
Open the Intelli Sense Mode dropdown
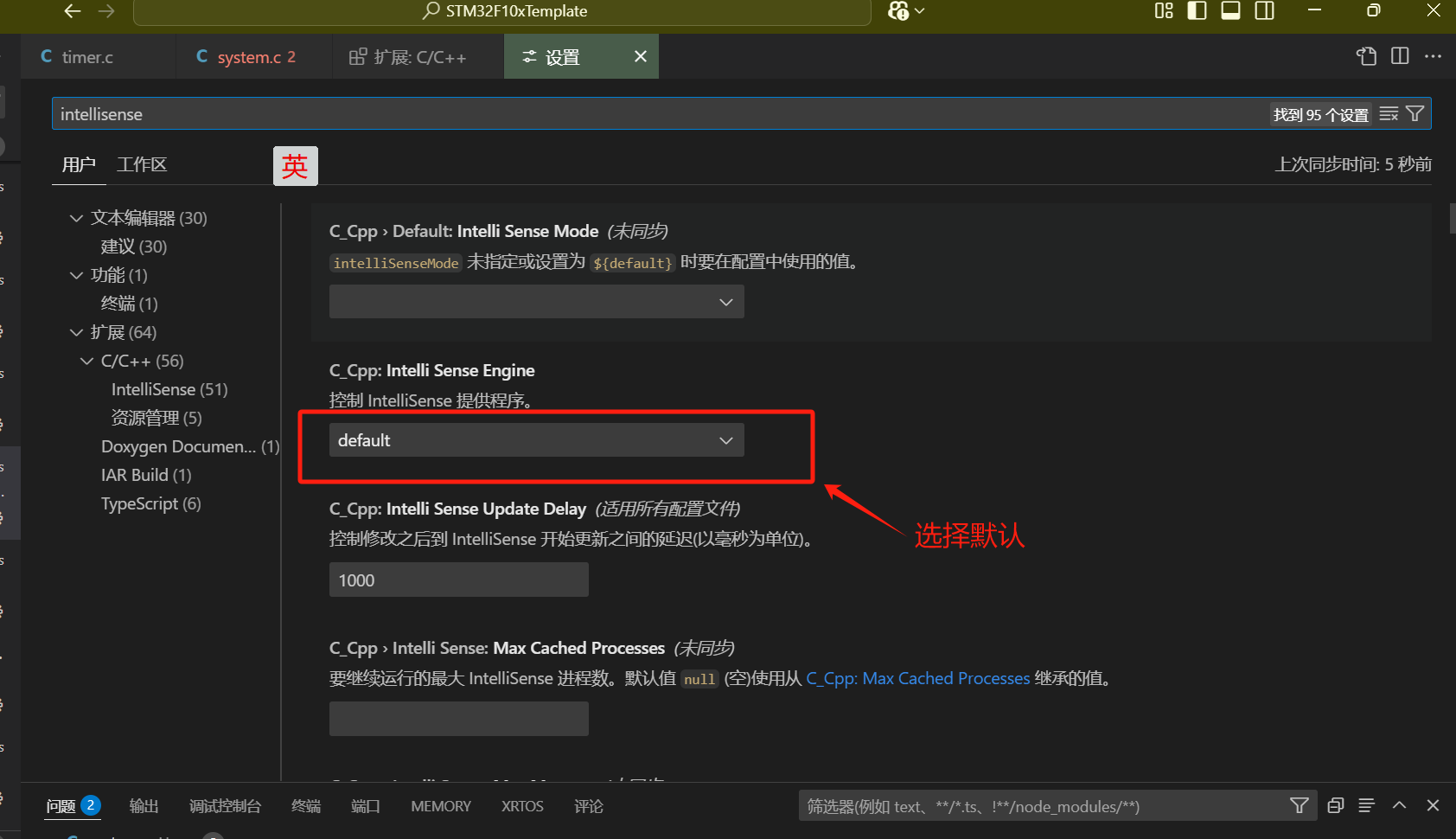pyautogui.click(x=536, y=302)
